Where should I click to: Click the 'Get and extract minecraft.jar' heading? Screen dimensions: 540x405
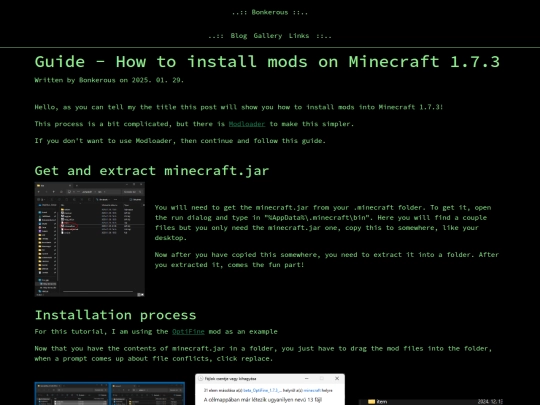tap(152, 171)
